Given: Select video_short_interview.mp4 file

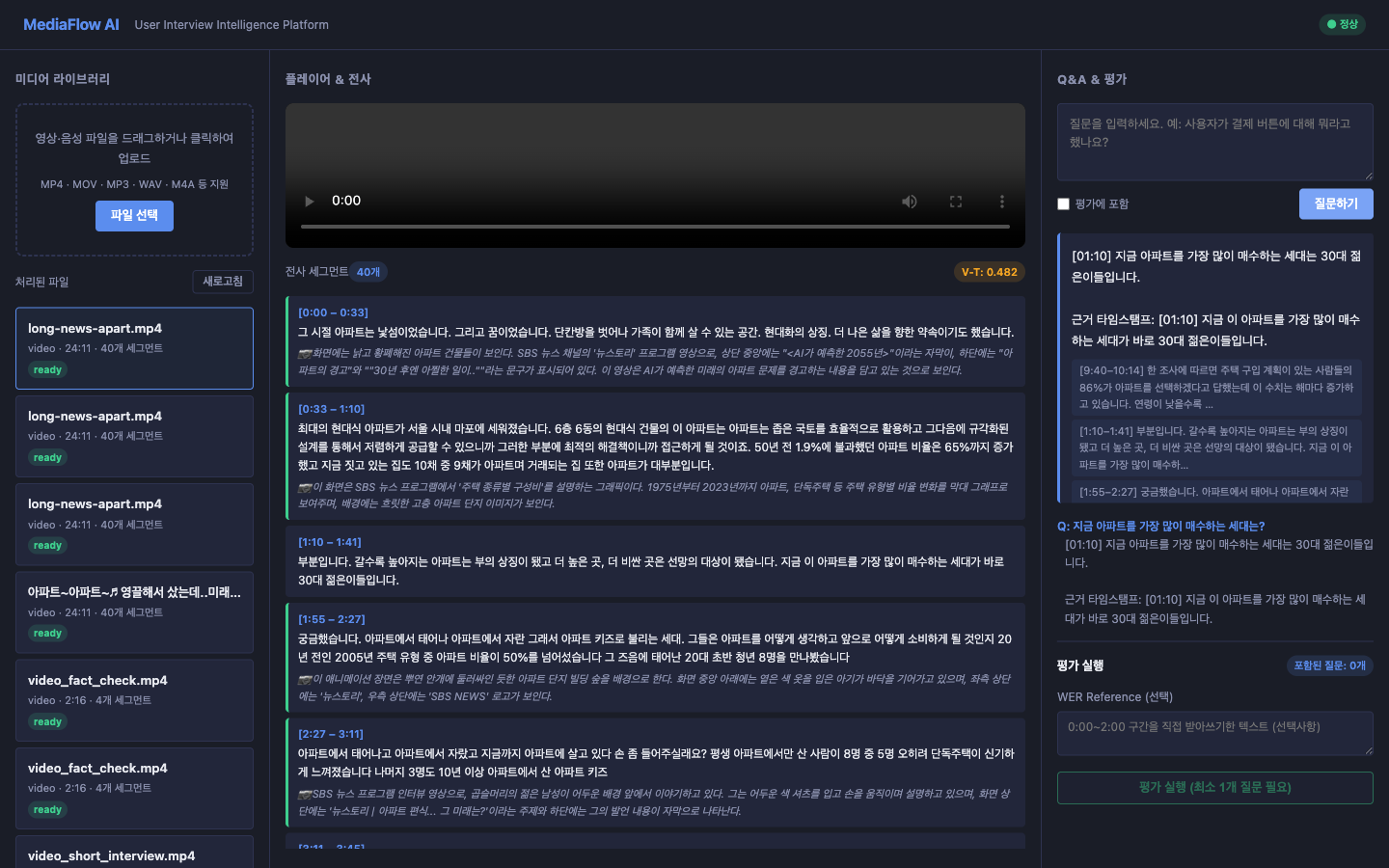Looking at the screenshot, I should 134,853.
